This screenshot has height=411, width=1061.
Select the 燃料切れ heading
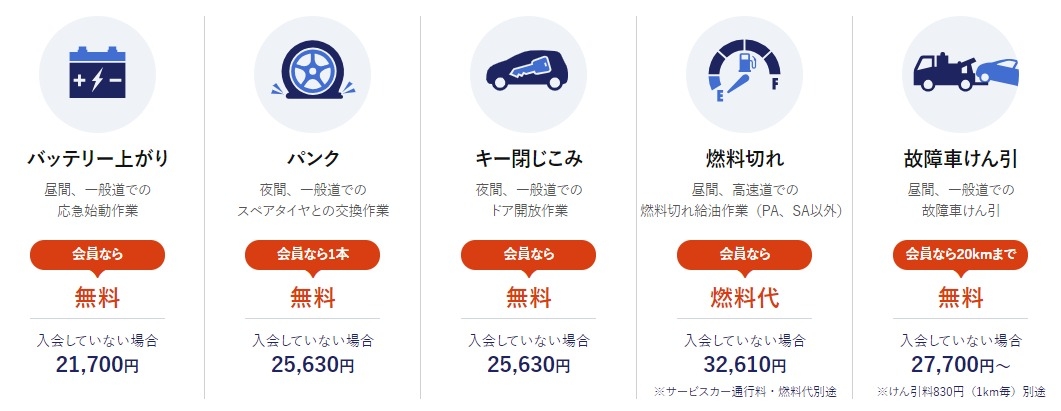(744, 159)
